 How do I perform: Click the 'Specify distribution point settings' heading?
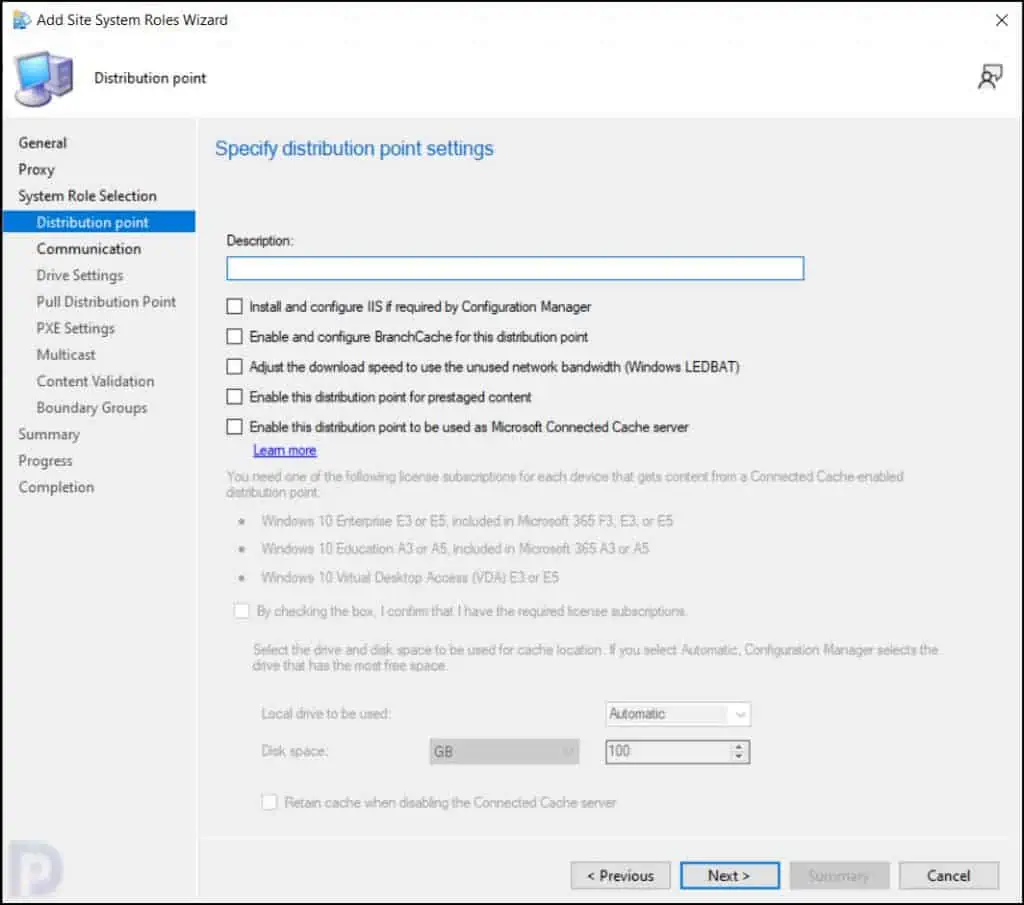click(355, 149)
